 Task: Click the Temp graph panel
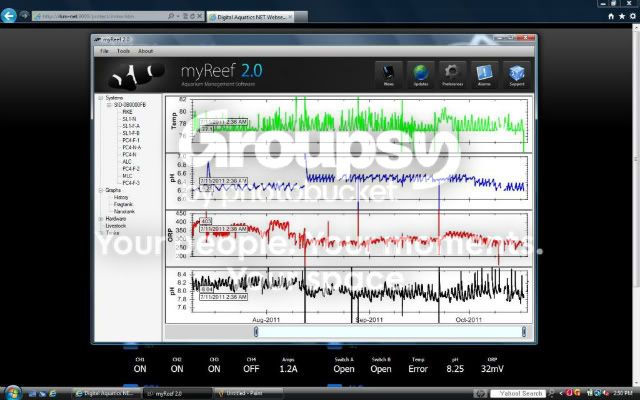click(x=349, y=124)
